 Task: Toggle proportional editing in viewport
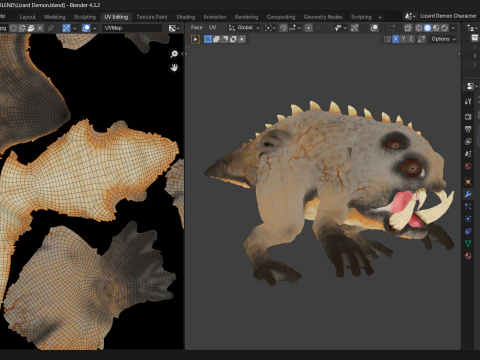click(309, 28)
